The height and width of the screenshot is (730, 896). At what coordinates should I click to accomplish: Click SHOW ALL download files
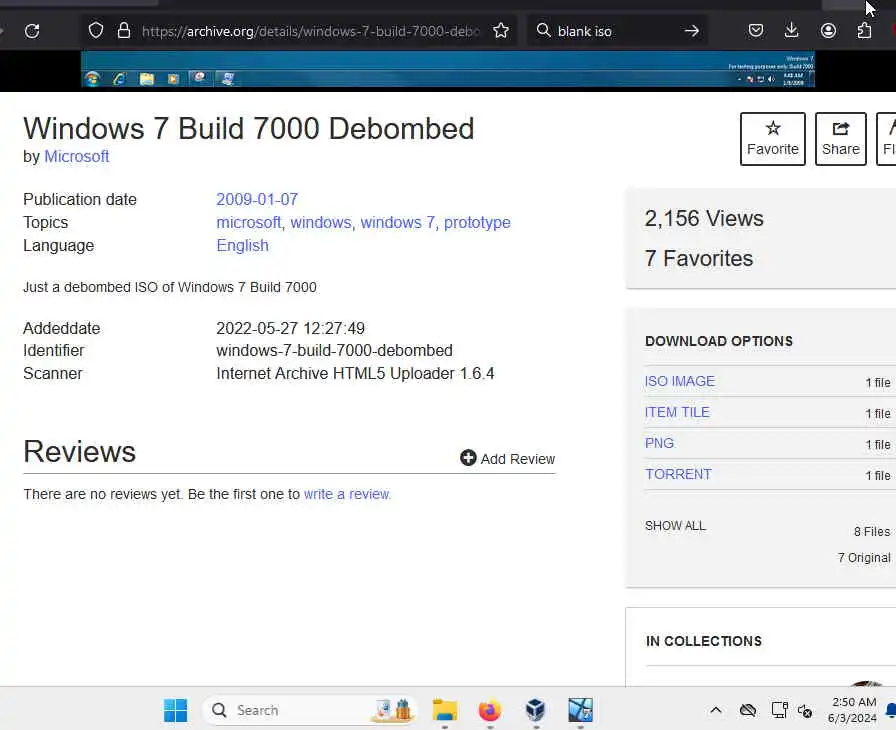point(675,526)
